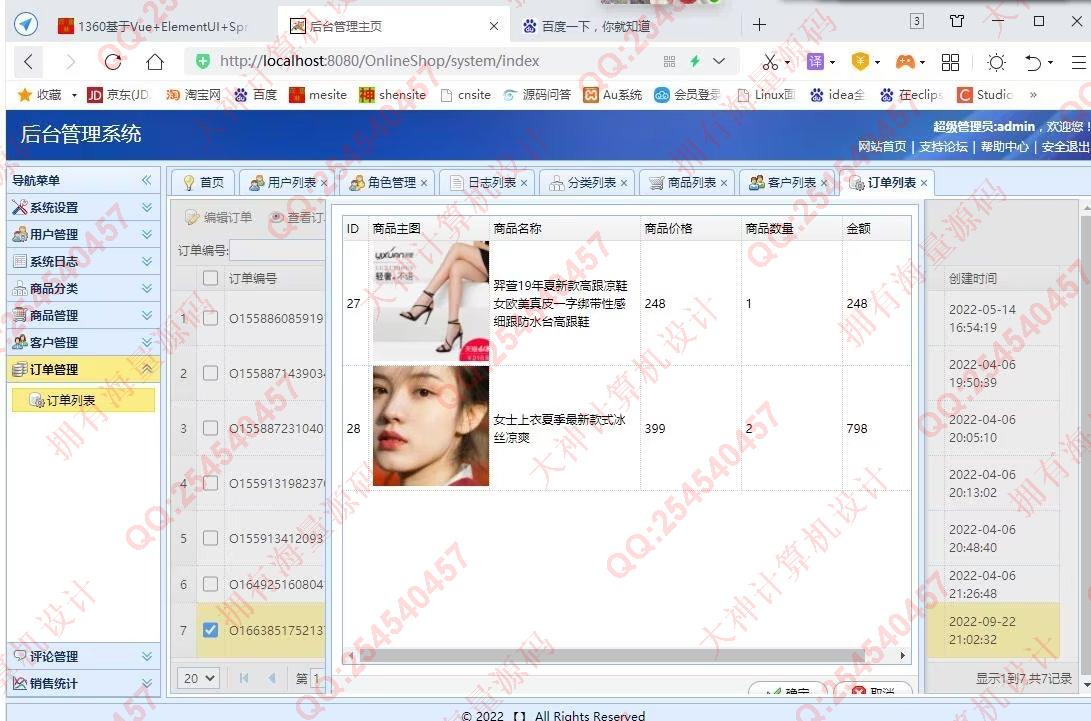Switch to 首页 tab
The image size is (1091, 721).
click(203, 182)
